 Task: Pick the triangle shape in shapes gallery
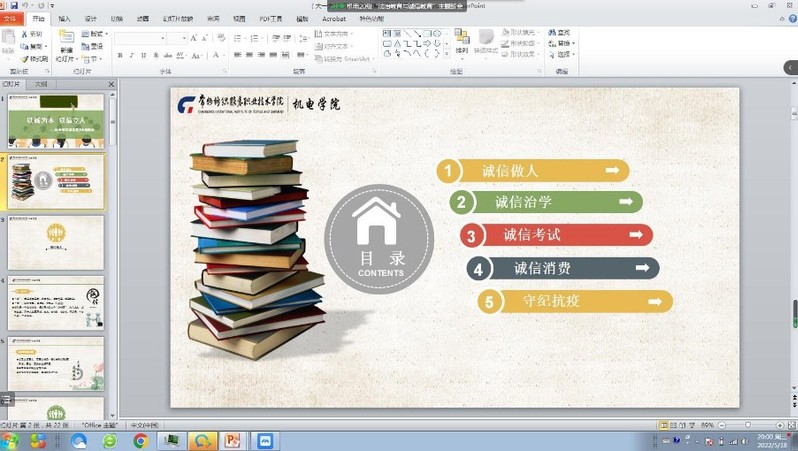pyautogui.click(x=397, y=44)
